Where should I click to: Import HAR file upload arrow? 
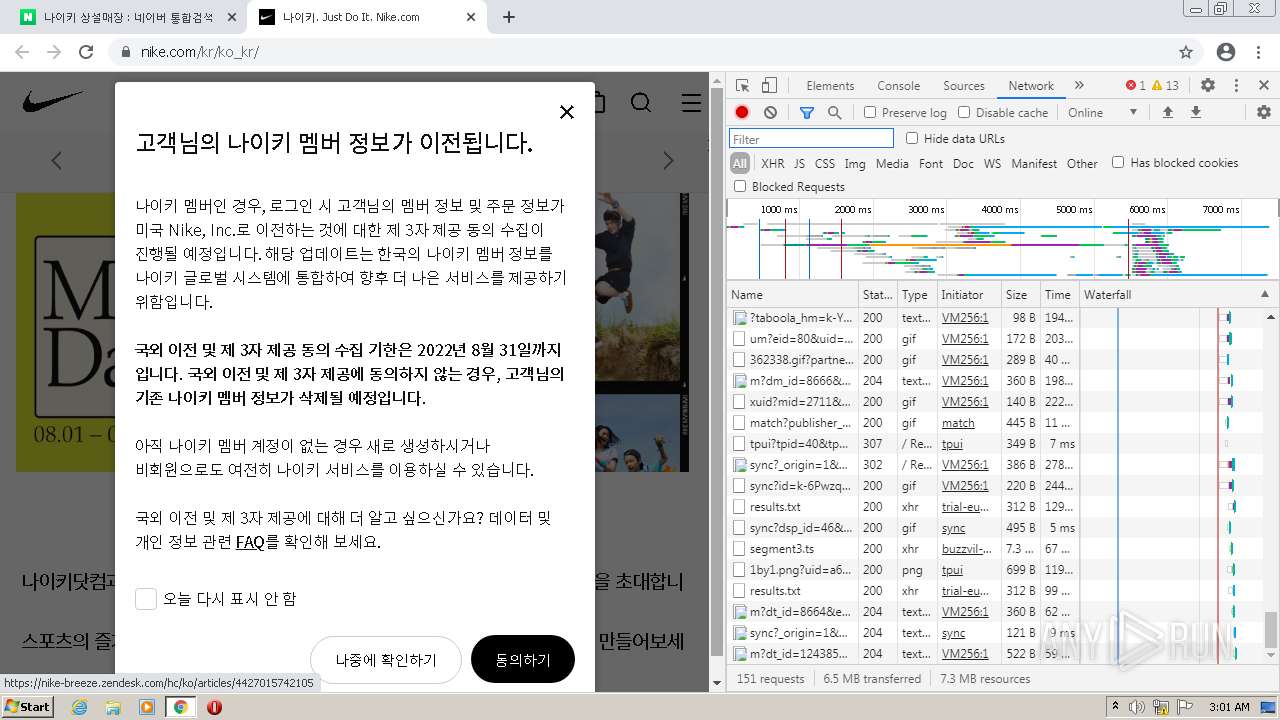point(1167,112)
